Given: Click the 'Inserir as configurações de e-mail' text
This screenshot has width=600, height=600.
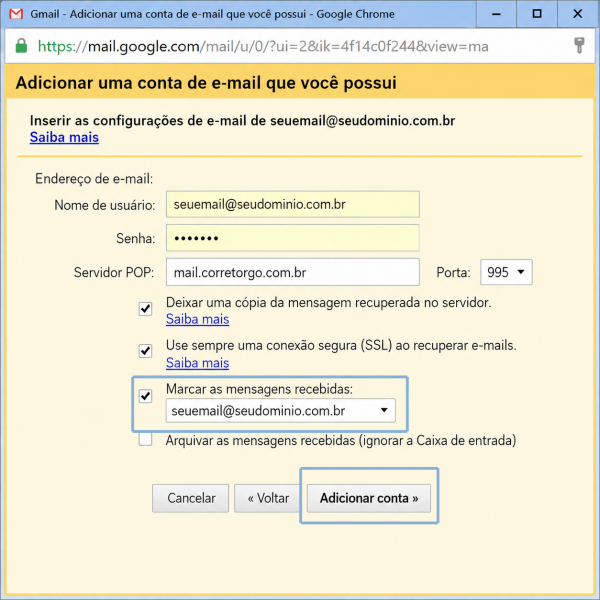Looking at the screenshot, I should 242,121.
